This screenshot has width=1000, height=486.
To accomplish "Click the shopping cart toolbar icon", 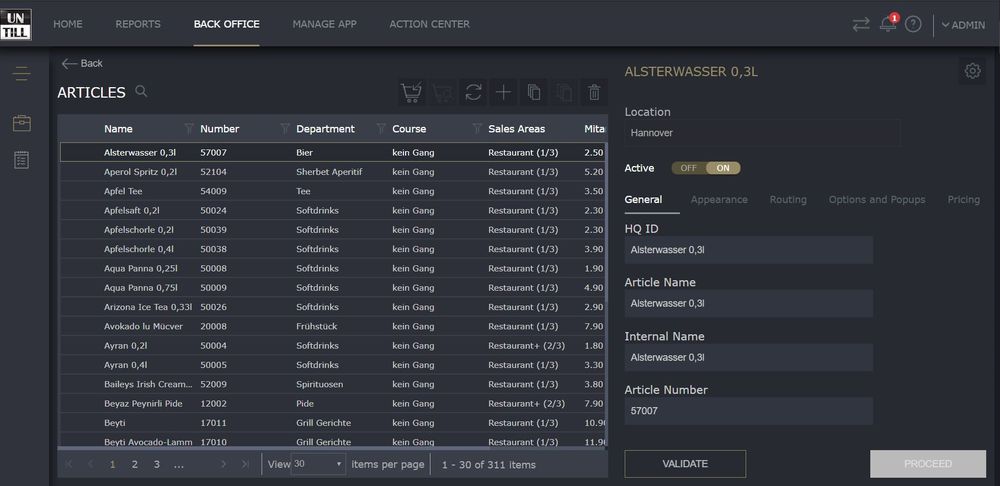I will tap(411, 92).
